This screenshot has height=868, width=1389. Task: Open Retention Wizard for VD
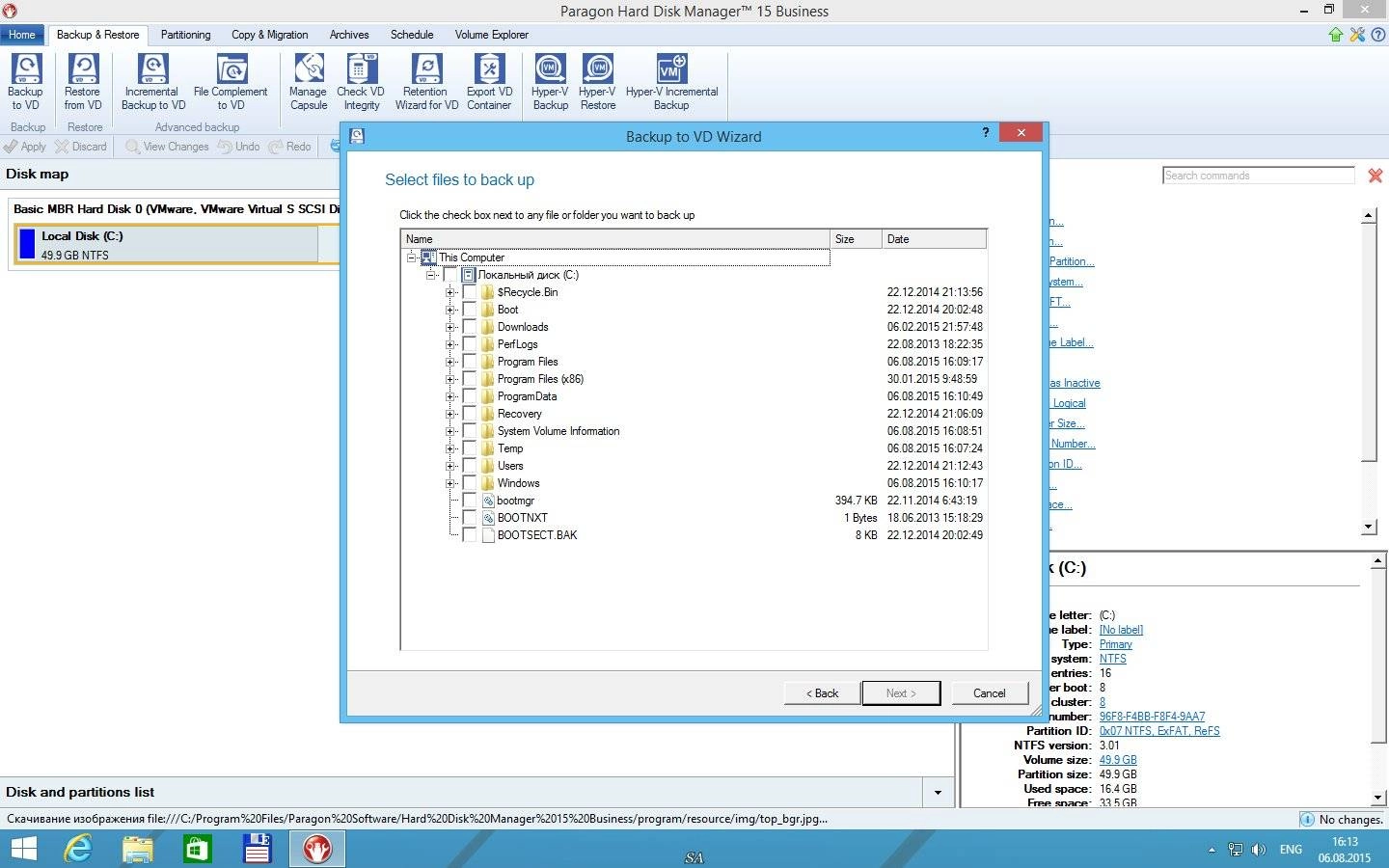point(426,82)
